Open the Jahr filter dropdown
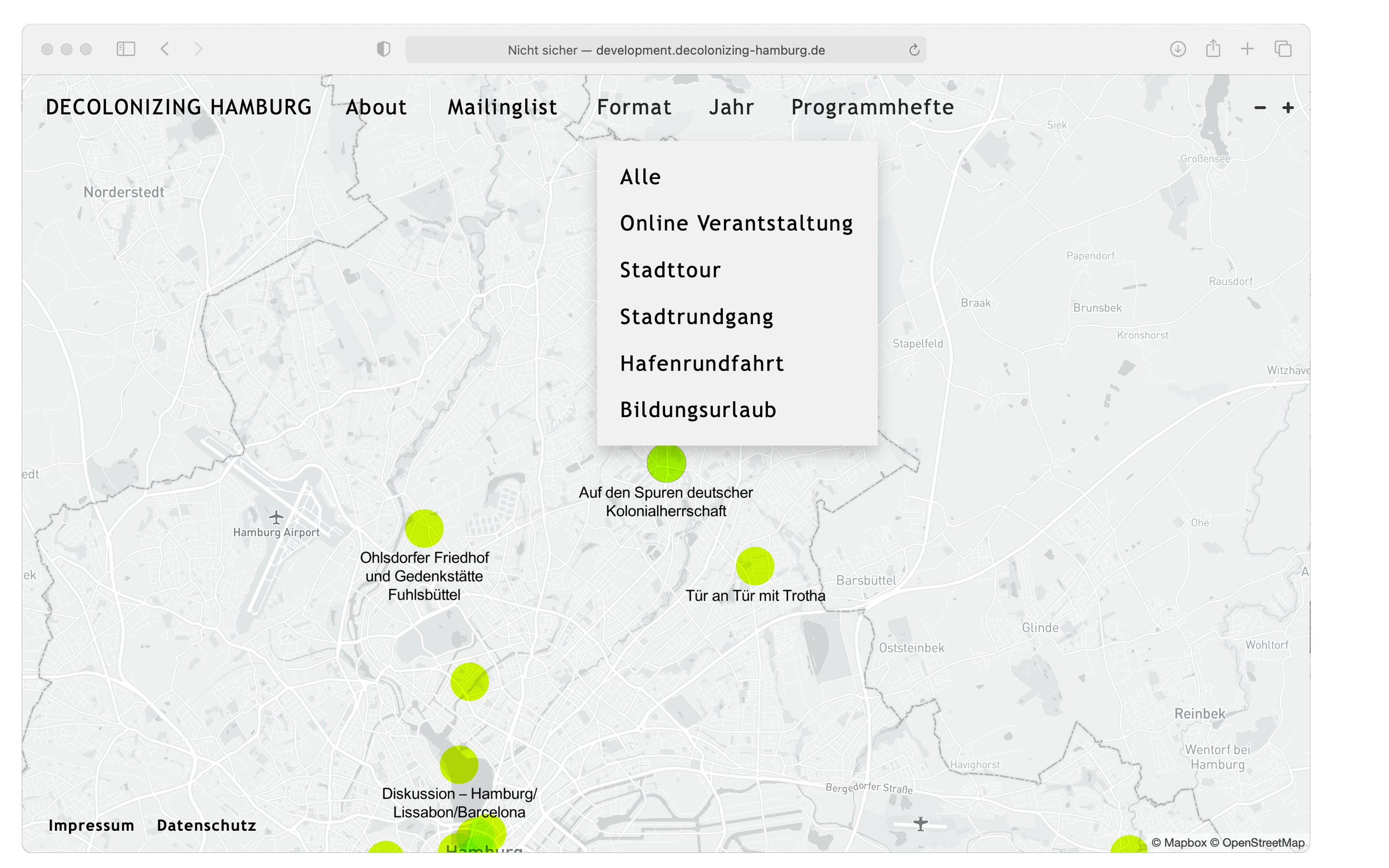1389x868 pixels. (731, 107)
